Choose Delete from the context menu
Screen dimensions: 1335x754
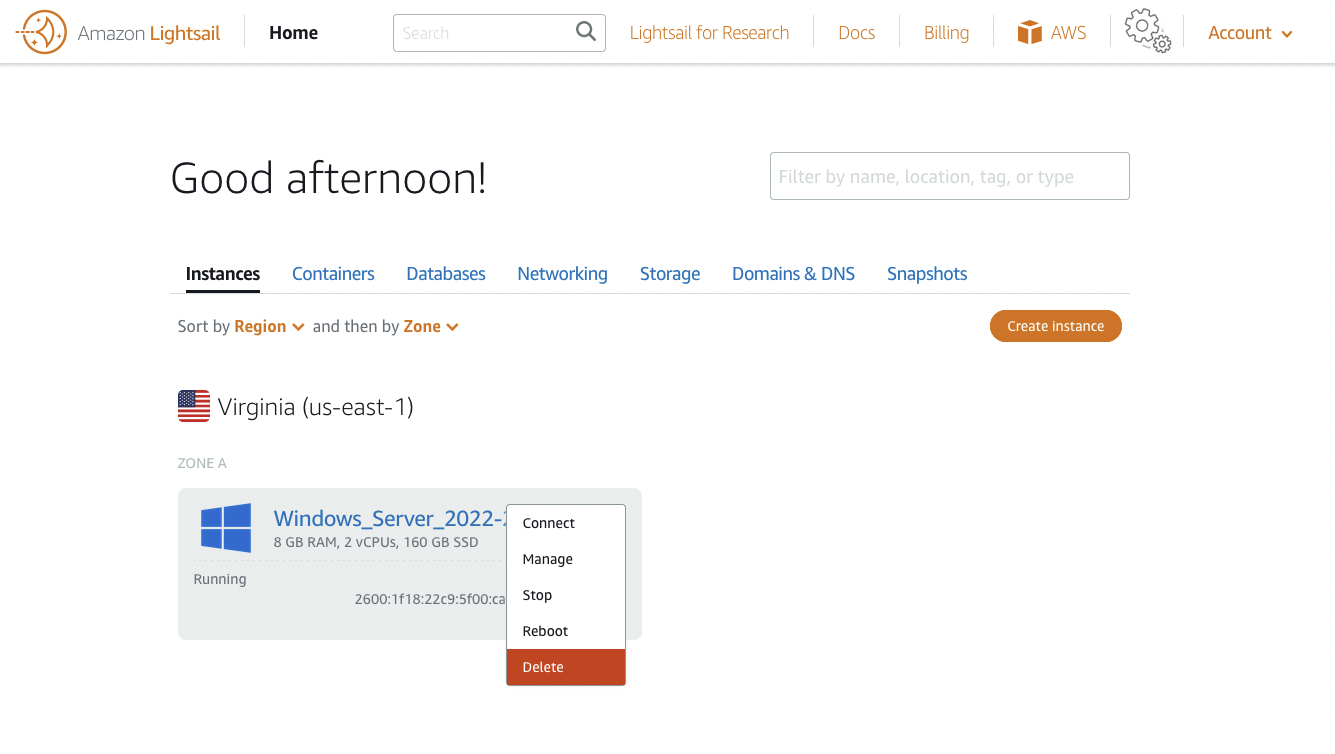pos(566,667)
